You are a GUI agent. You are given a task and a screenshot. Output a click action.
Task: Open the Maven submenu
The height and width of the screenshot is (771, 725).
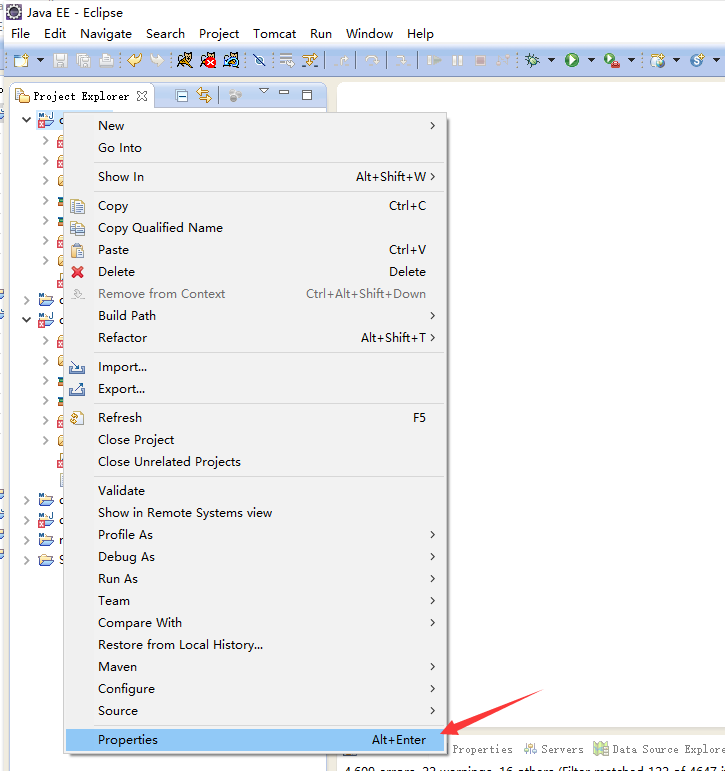click(x=255, y=667)
